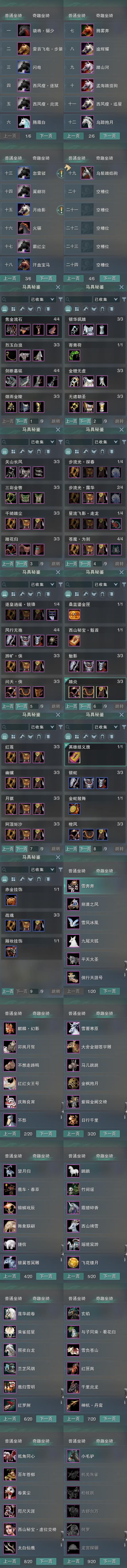Screen dimensions: 127x1568
Task: Expand the 已收集 dropdown above 赤金挂饰
Action: click(x=42, y=870)
